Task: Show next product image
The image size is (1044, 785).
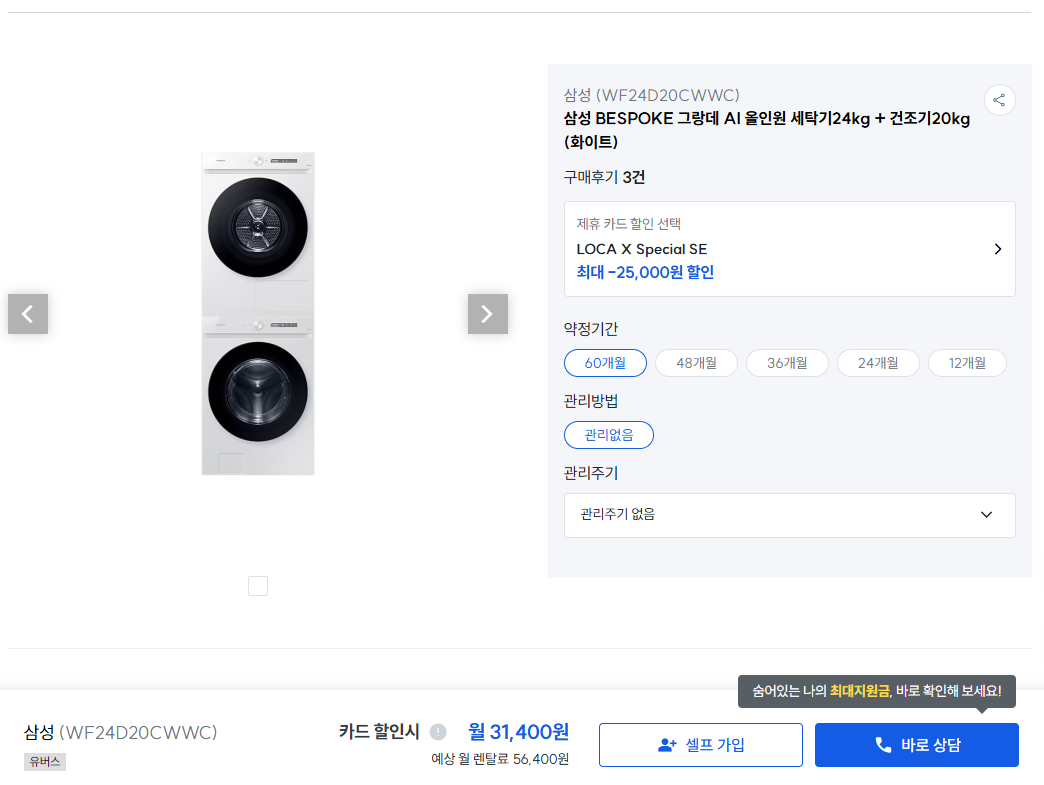Action: 487,314
